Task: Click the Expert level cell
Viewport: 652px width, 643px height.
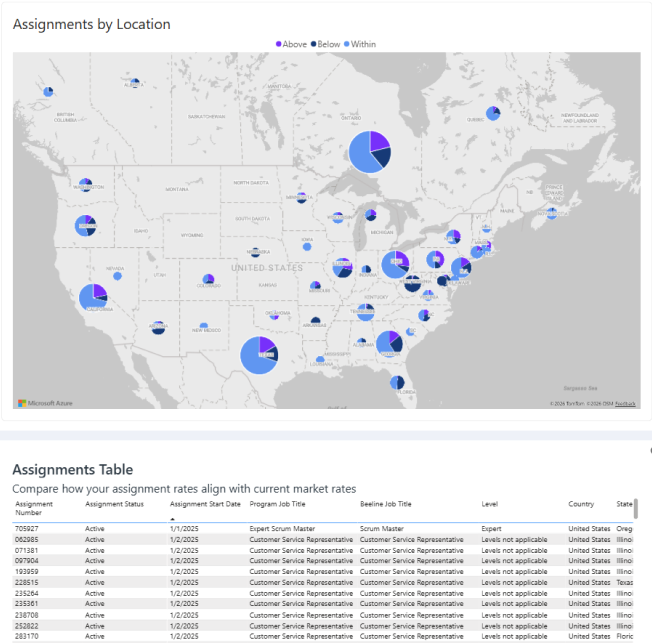Action: pyautogui.click(x=491, y=529)
